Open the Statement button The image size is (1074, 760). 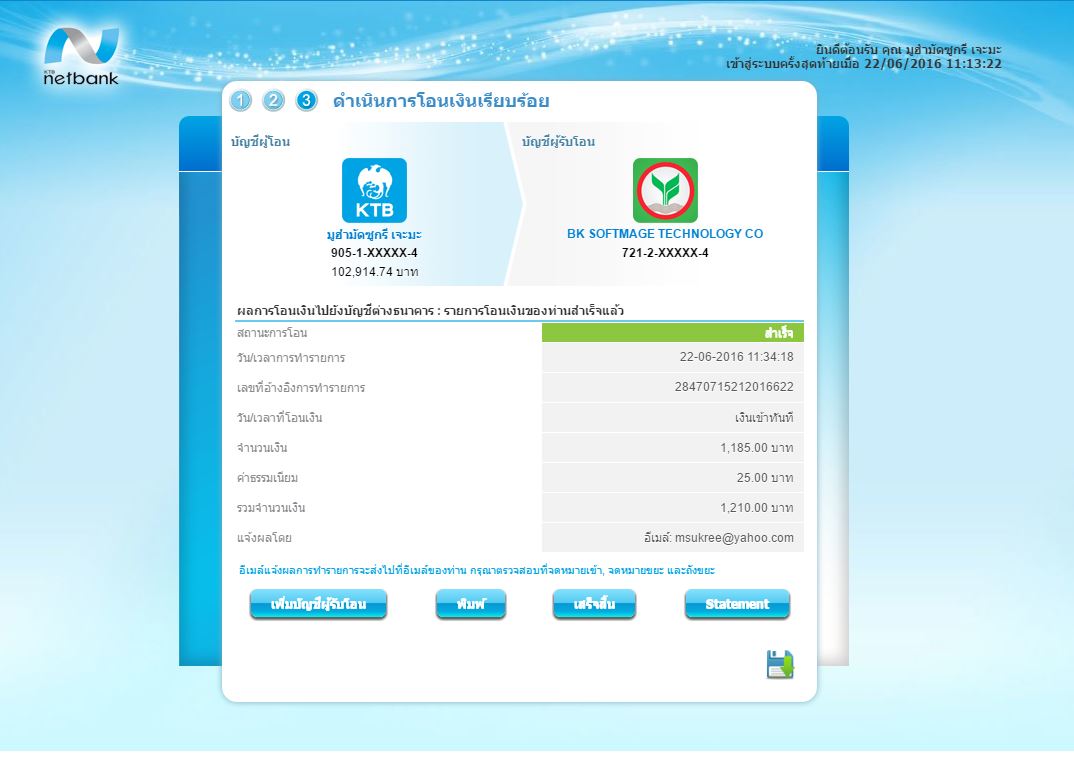tap(737, 604)
